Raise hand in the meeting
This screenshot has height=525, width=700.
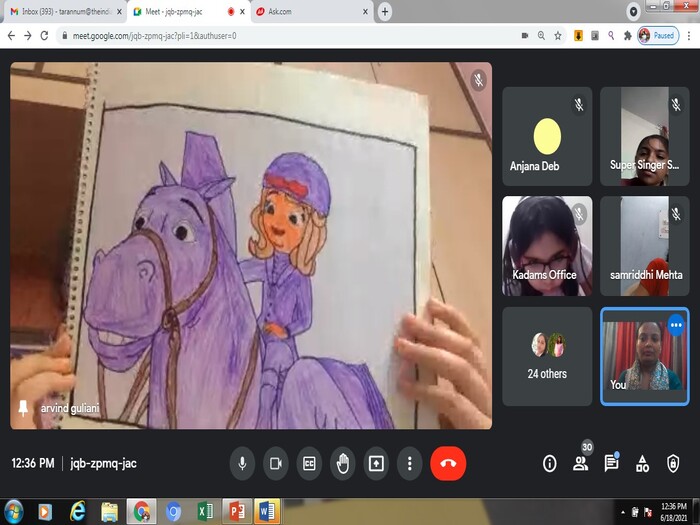pos(343,463)
